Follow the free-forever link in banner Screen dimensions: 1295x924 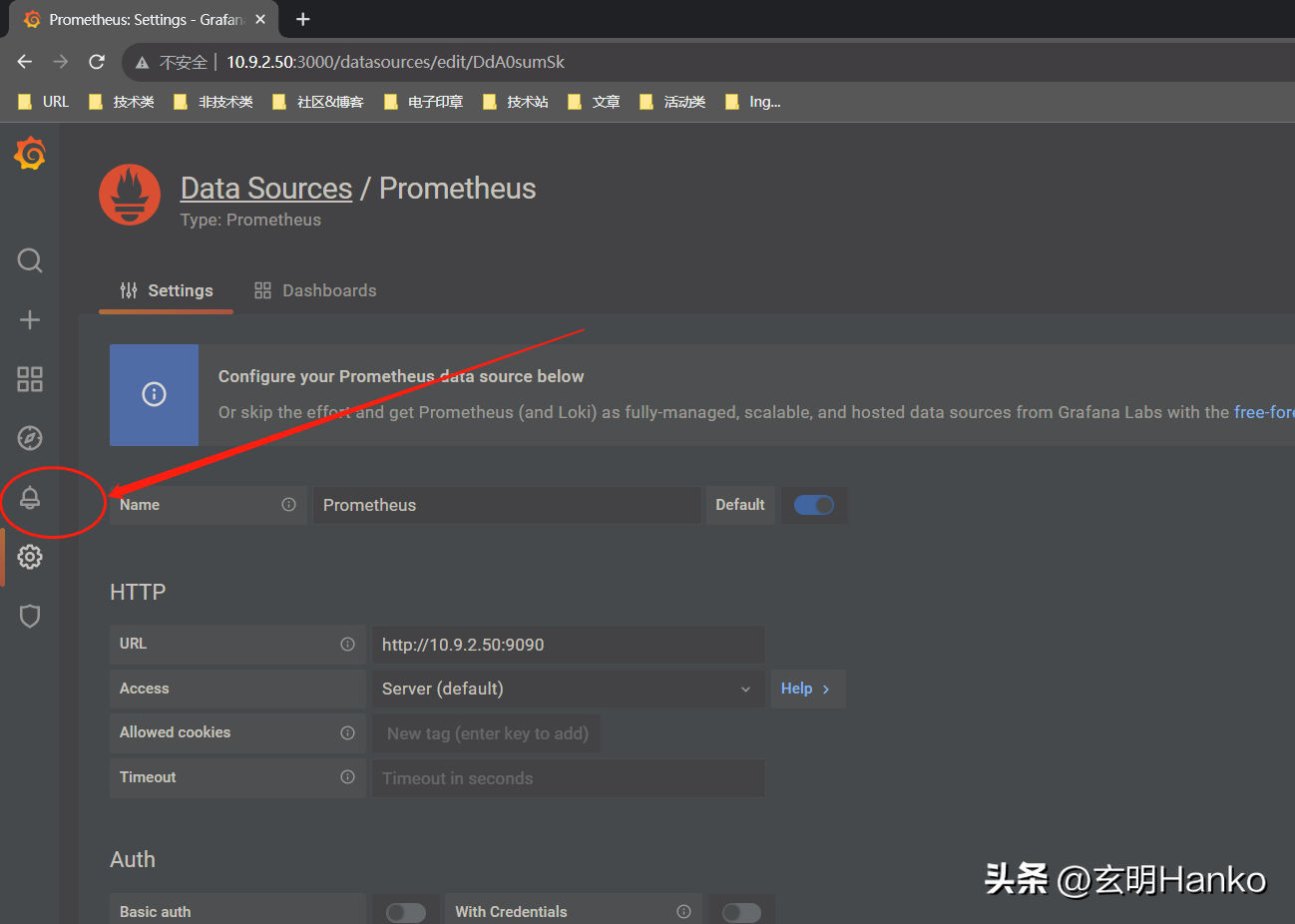1264,412
